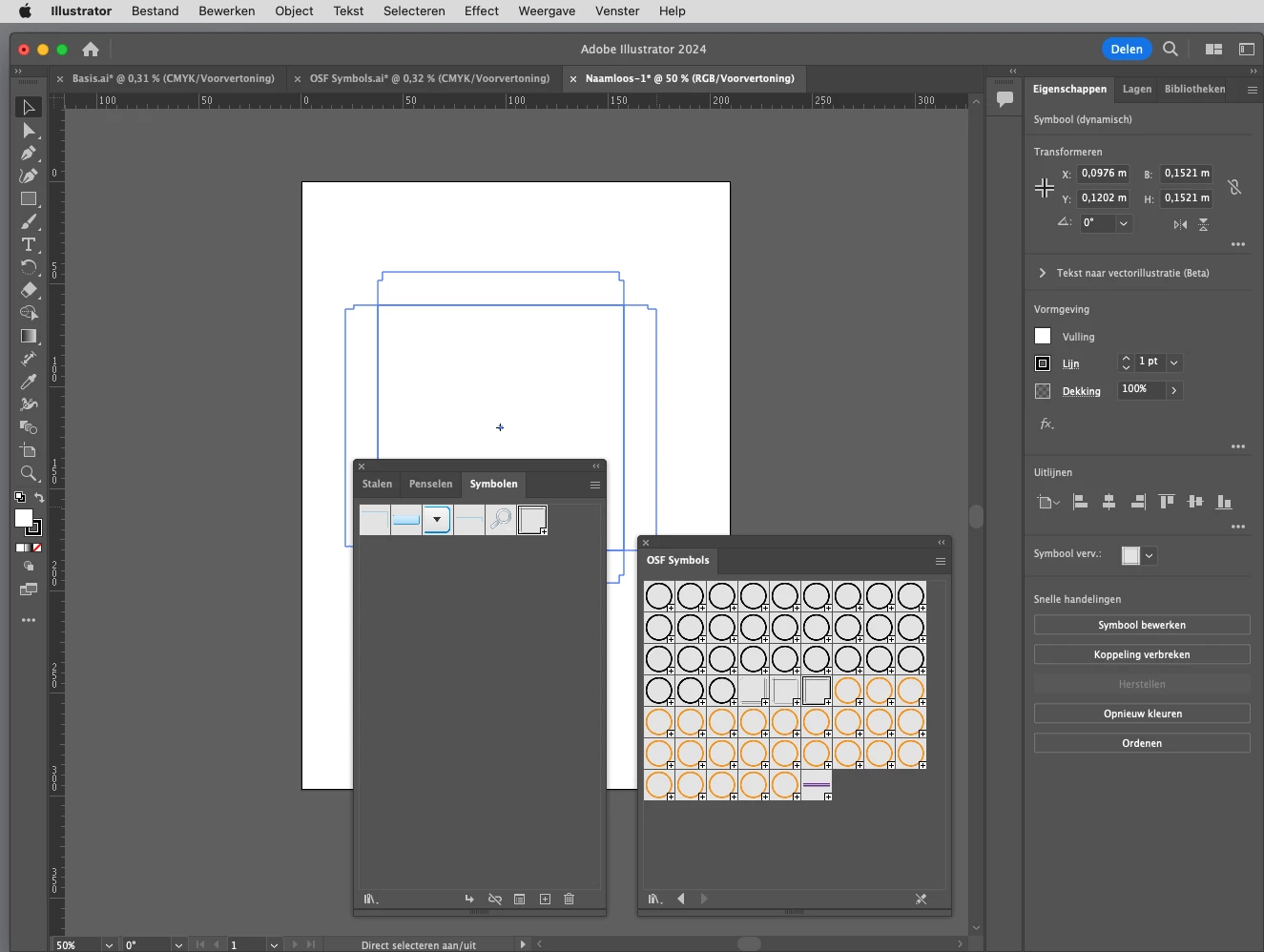Flip vertically in Transformeren section

pos(1204,224)
